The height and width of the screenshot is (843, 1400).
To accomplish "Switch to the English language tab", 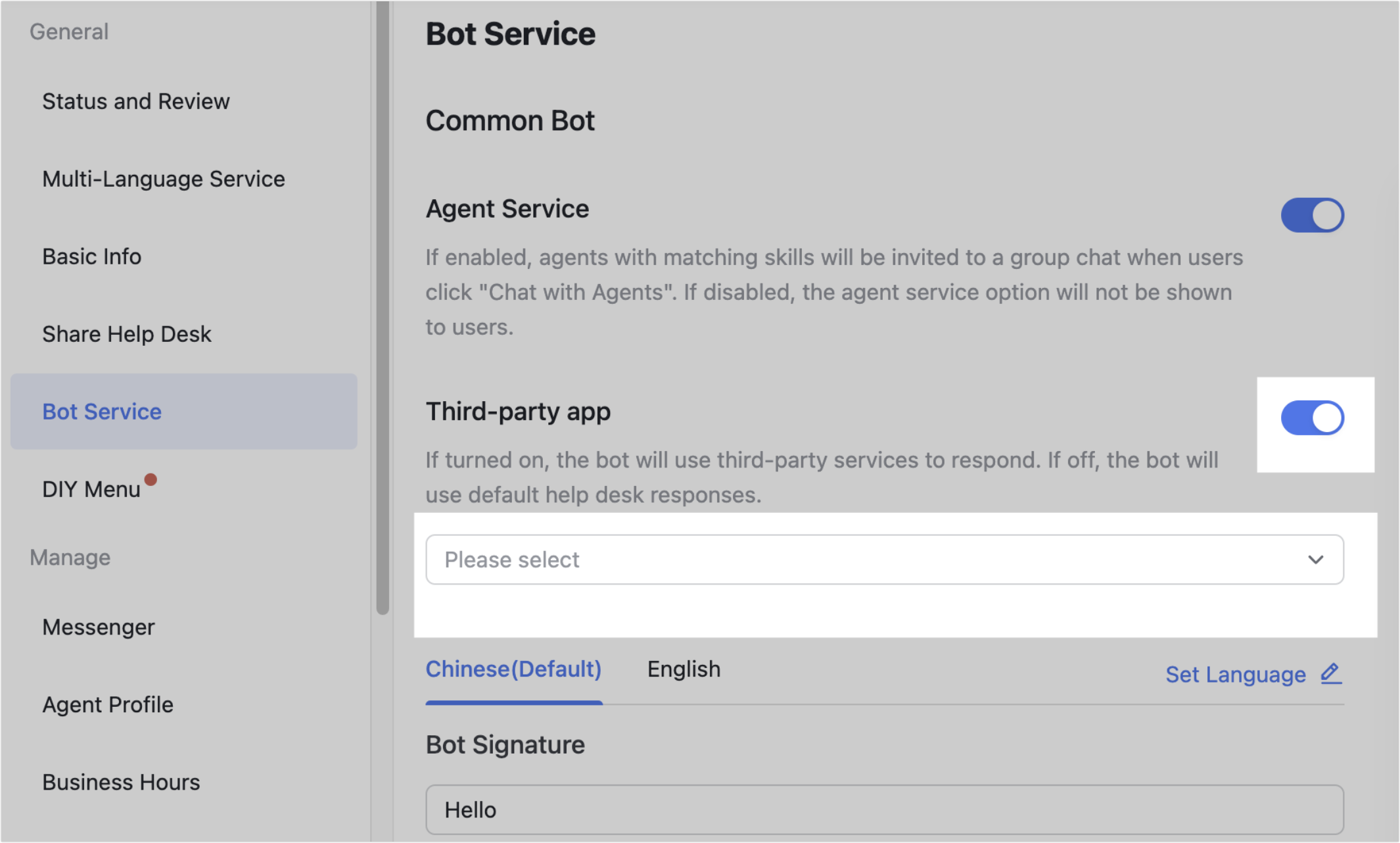I will (684, 669).
